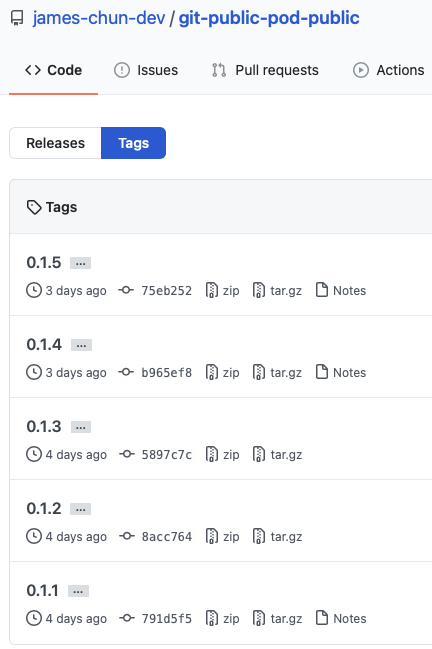Click the Pull requests icon
This screenshot has width=432, height=649.
coord(219,70)
